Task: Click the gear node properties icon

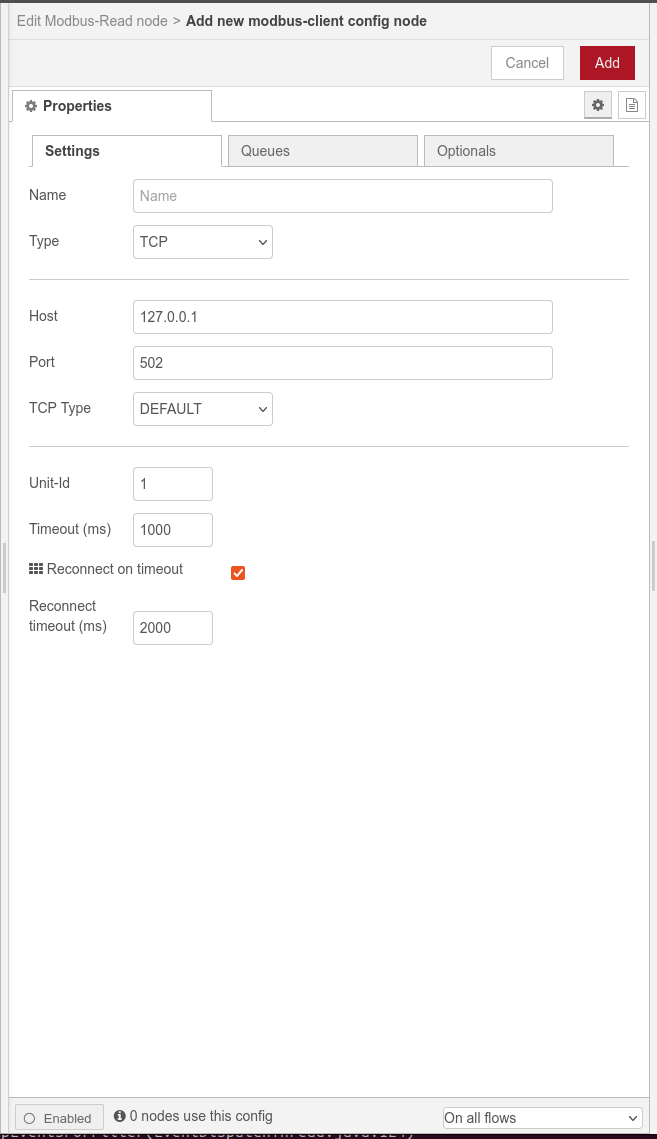Action: click(598, 105)
